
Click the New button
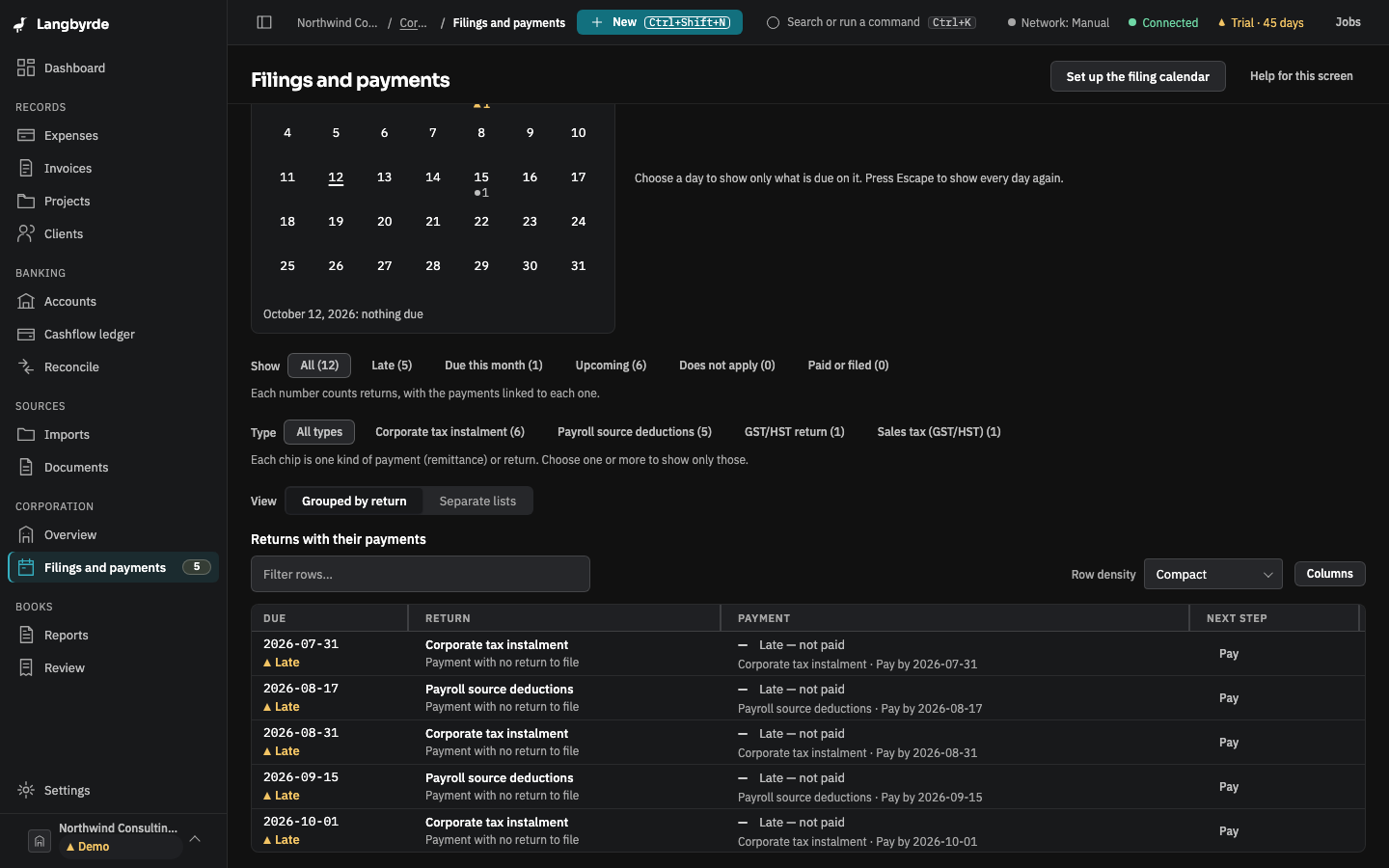click(x=660, y=22)
